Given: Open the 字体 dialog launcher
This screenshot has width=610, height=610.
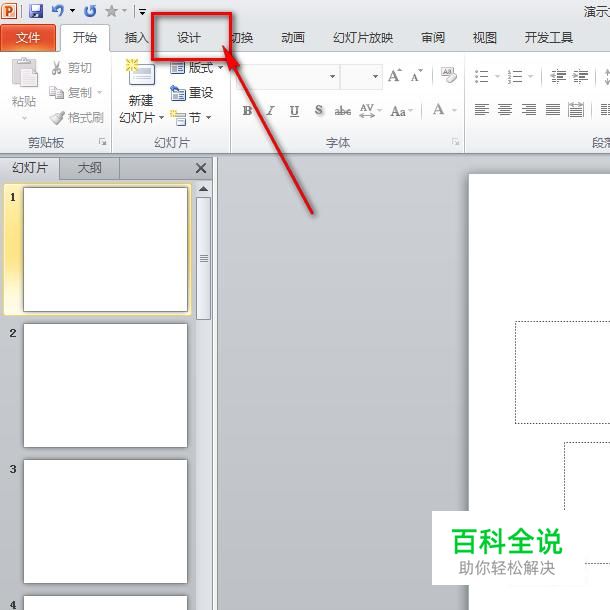Looking at the screenshot, I should tap(455, 142).
